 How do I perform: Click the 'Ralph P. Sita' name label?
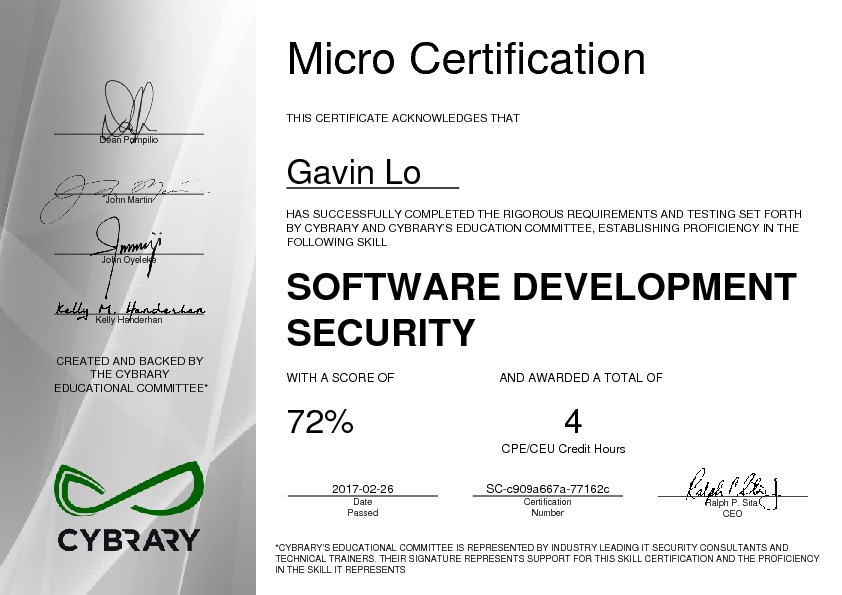(731, 503)
